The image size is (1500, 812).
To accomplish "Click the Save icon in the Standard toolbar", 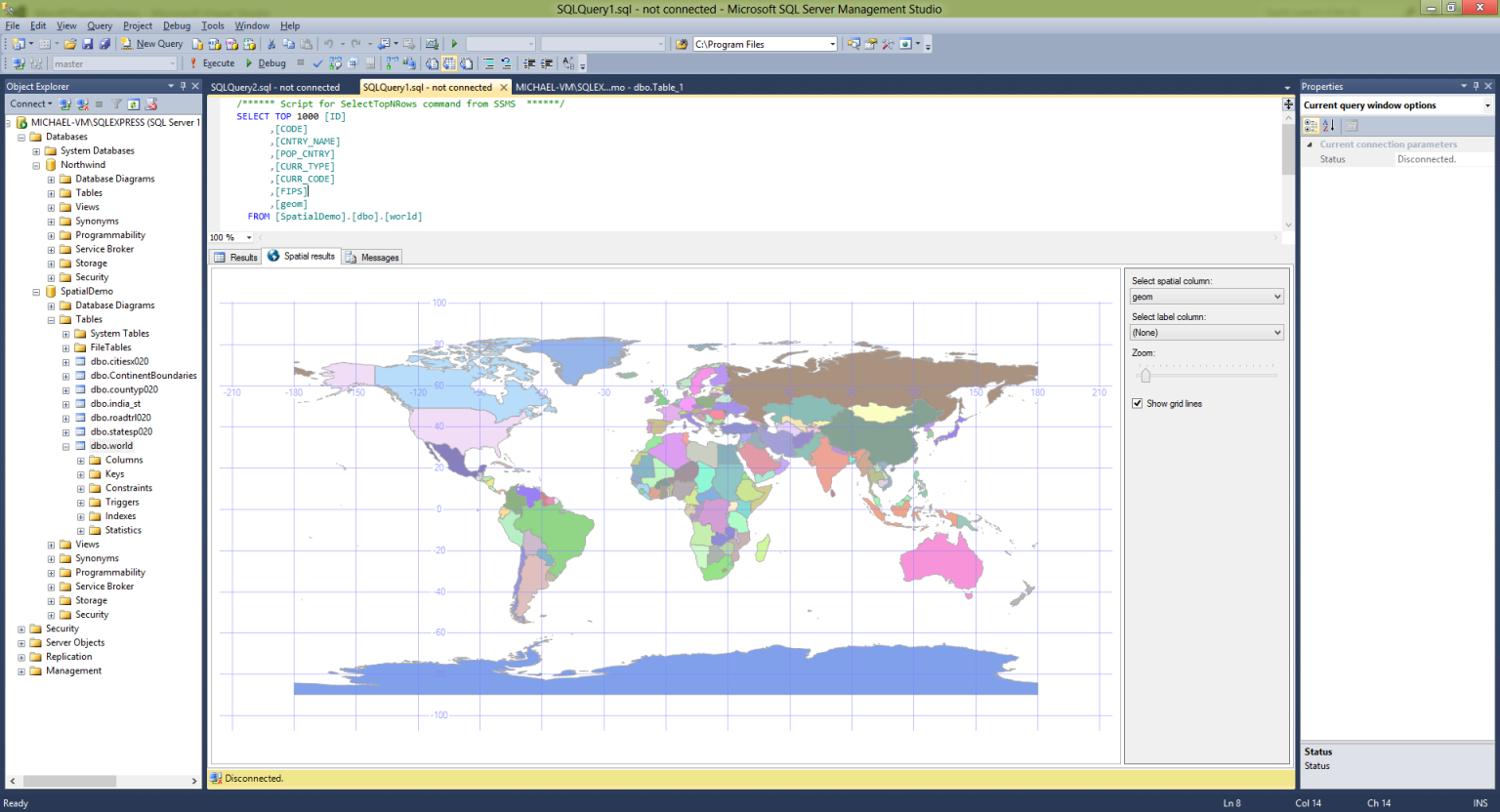I will pyautogui.click(x=87, y=43).
